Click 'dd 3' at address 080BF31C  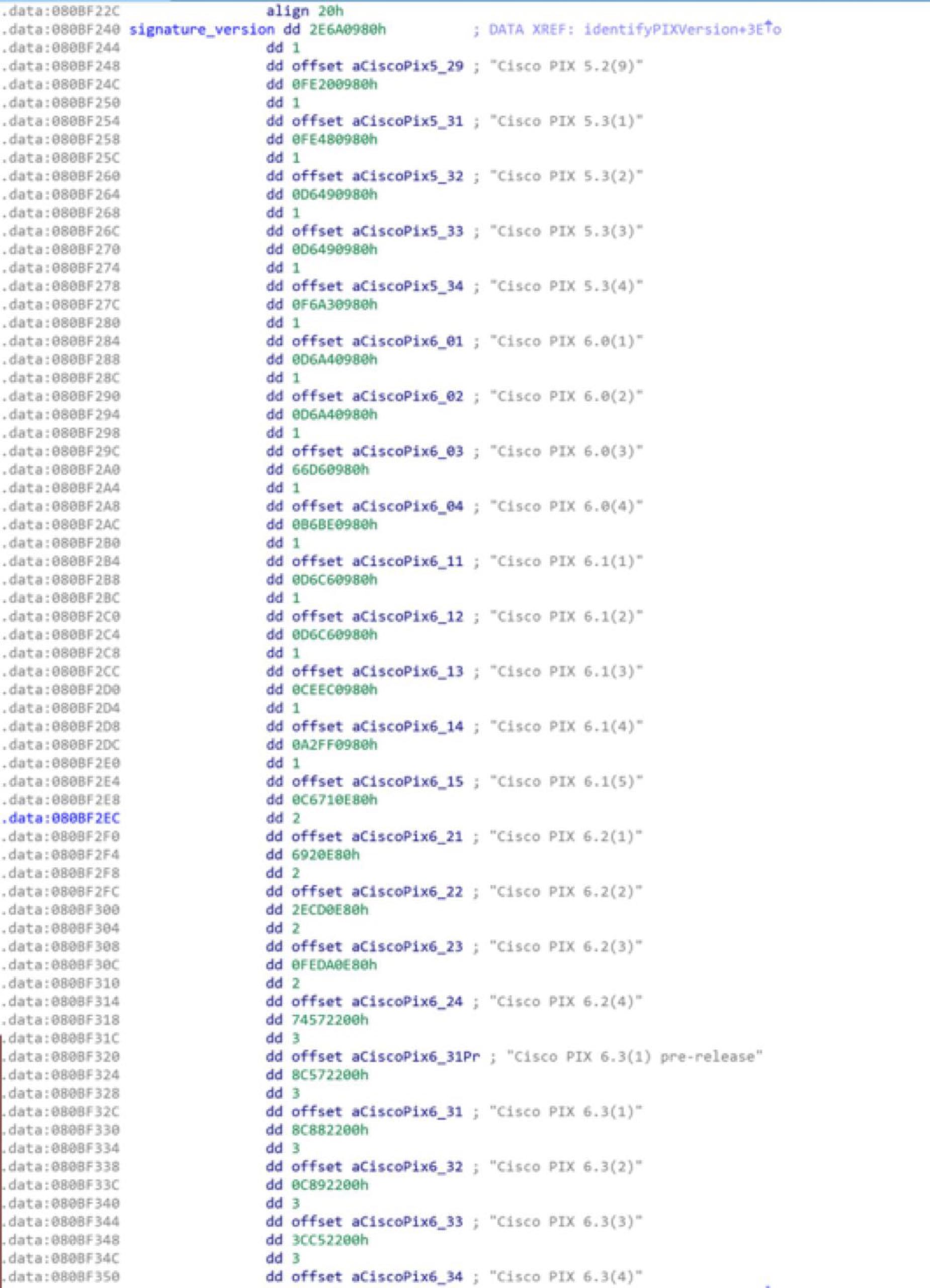coord(283,1038)
